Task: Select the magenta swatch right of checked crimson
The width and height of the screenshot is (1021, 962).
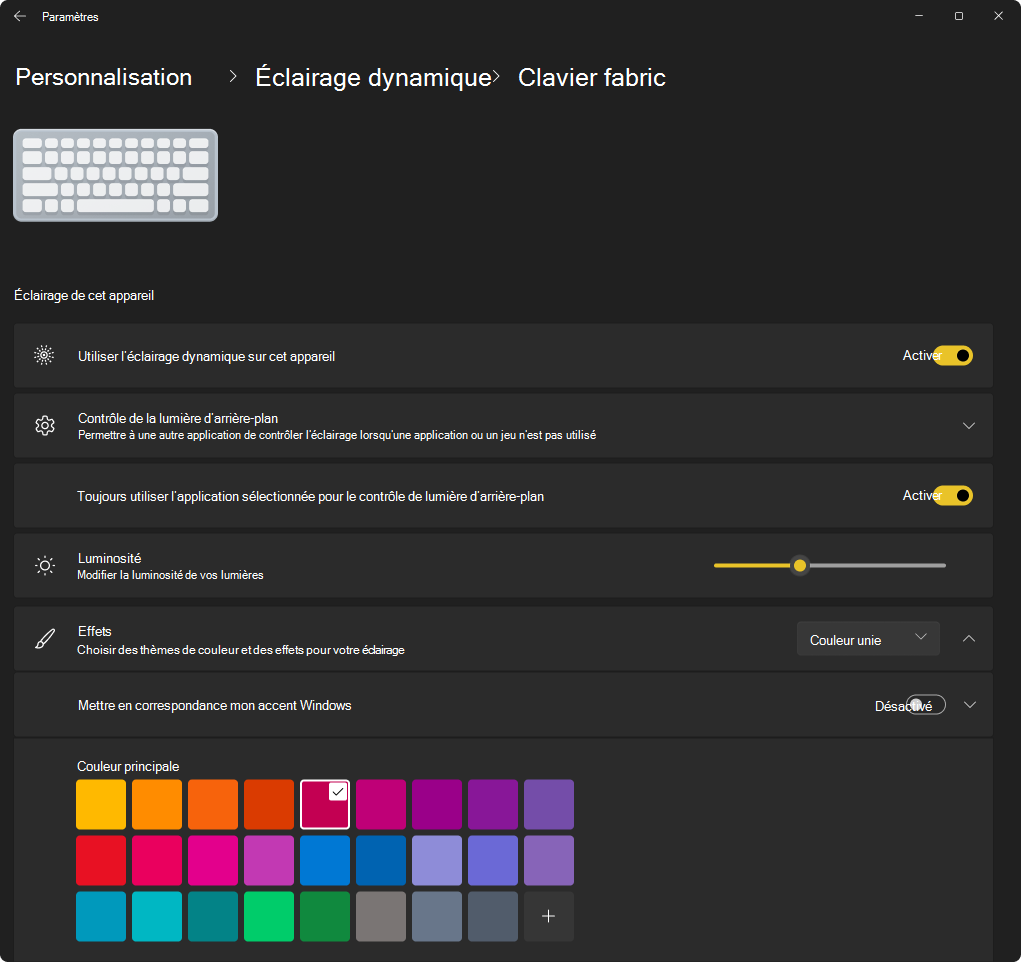Action: click(x=381, y=804)
